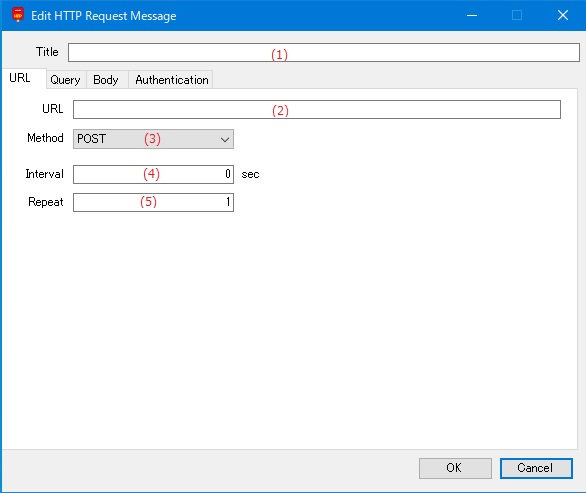Click the Title label text
The width and height of the screenshot is (586, 493).
click(47, 52)
